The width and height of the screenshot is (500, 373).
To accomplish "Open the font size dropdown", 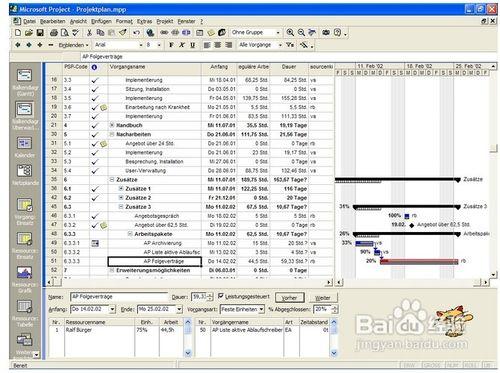I will (x=159, y=45).
